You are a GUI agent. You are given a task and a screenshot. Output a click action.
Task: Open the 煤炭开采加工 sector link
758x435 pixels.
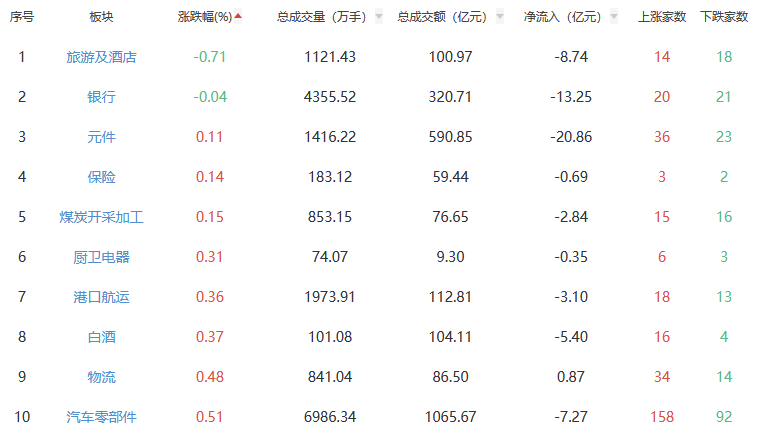pos(101,217)
